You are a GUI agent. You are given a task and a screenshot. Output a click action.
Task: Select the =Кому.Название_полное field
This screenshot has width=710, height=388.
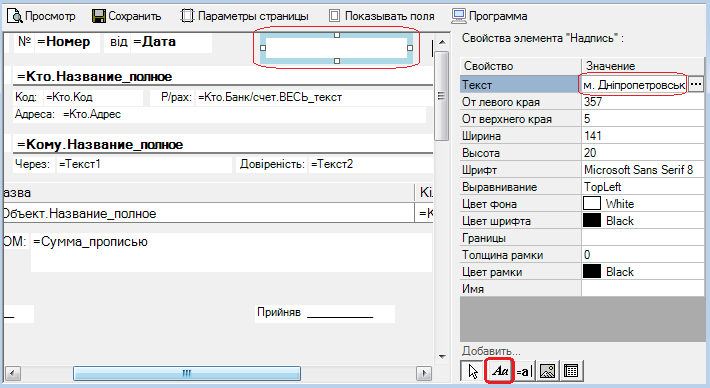(x=223, y=145)
